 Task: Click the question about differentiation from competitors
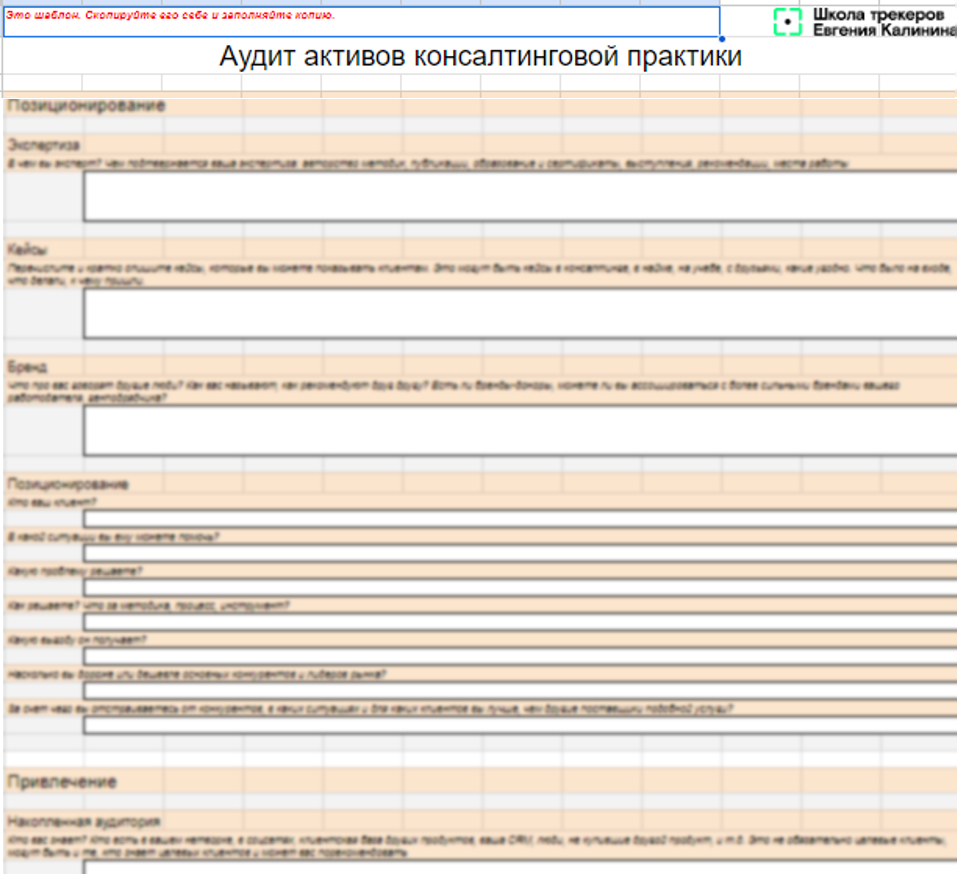coord(370,709)
